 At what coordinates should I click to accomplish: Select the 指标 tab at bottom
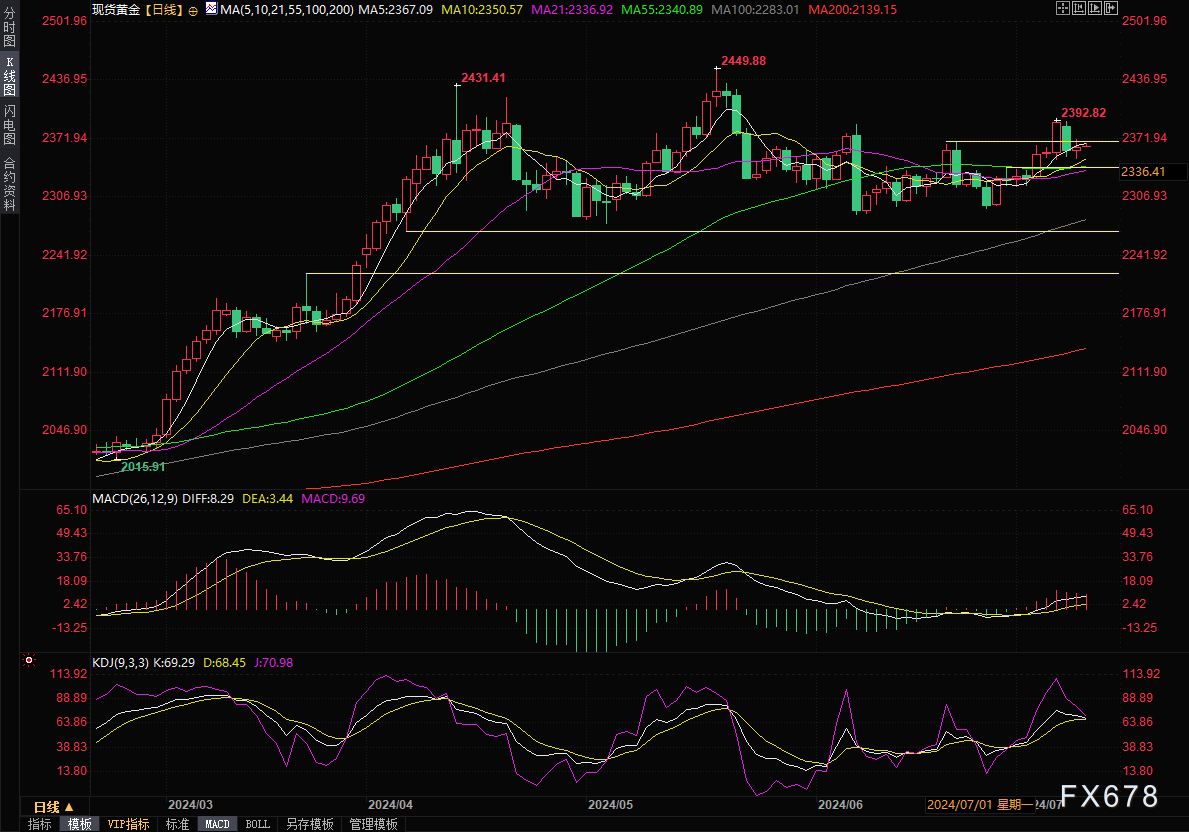40,824
